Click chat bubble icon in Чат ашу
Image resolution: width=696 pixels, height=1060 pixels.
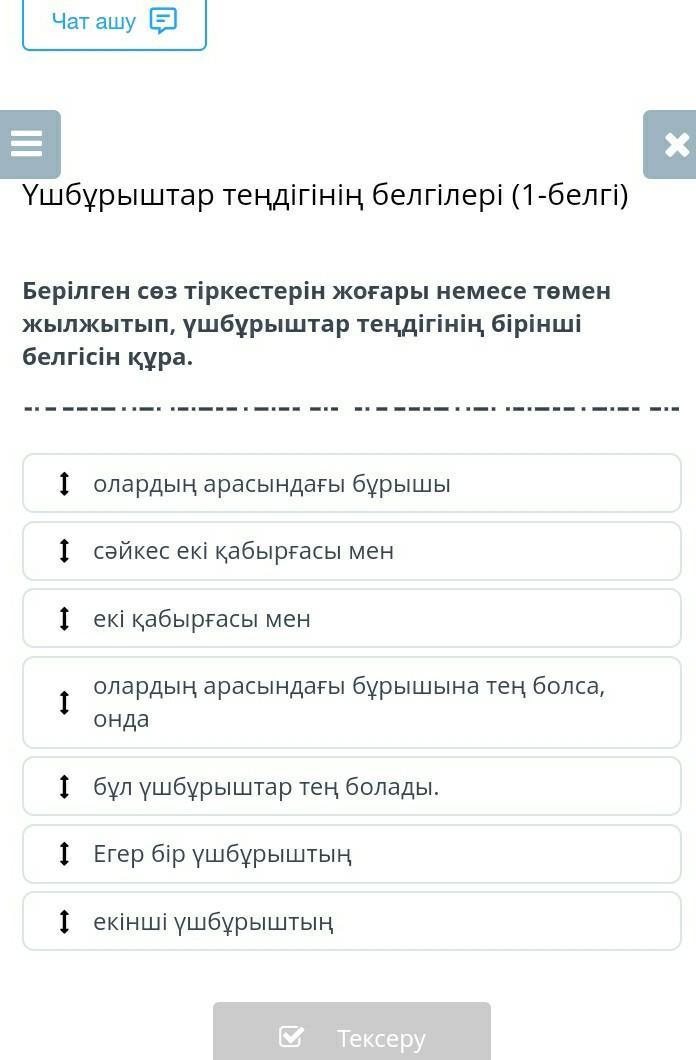[x=163, y=21]
